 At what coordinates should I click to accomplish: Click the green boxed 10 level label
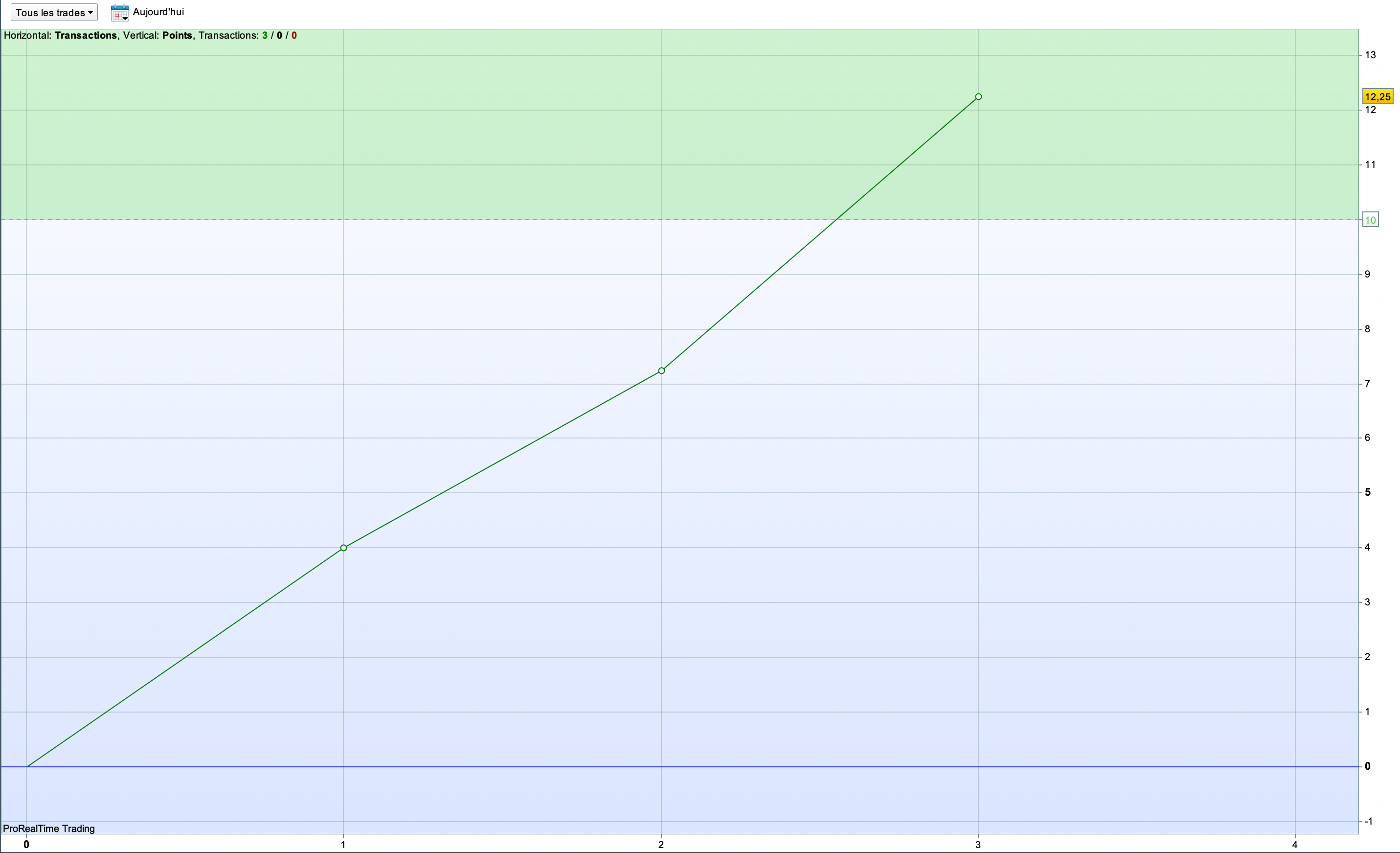coord(1370,220)
